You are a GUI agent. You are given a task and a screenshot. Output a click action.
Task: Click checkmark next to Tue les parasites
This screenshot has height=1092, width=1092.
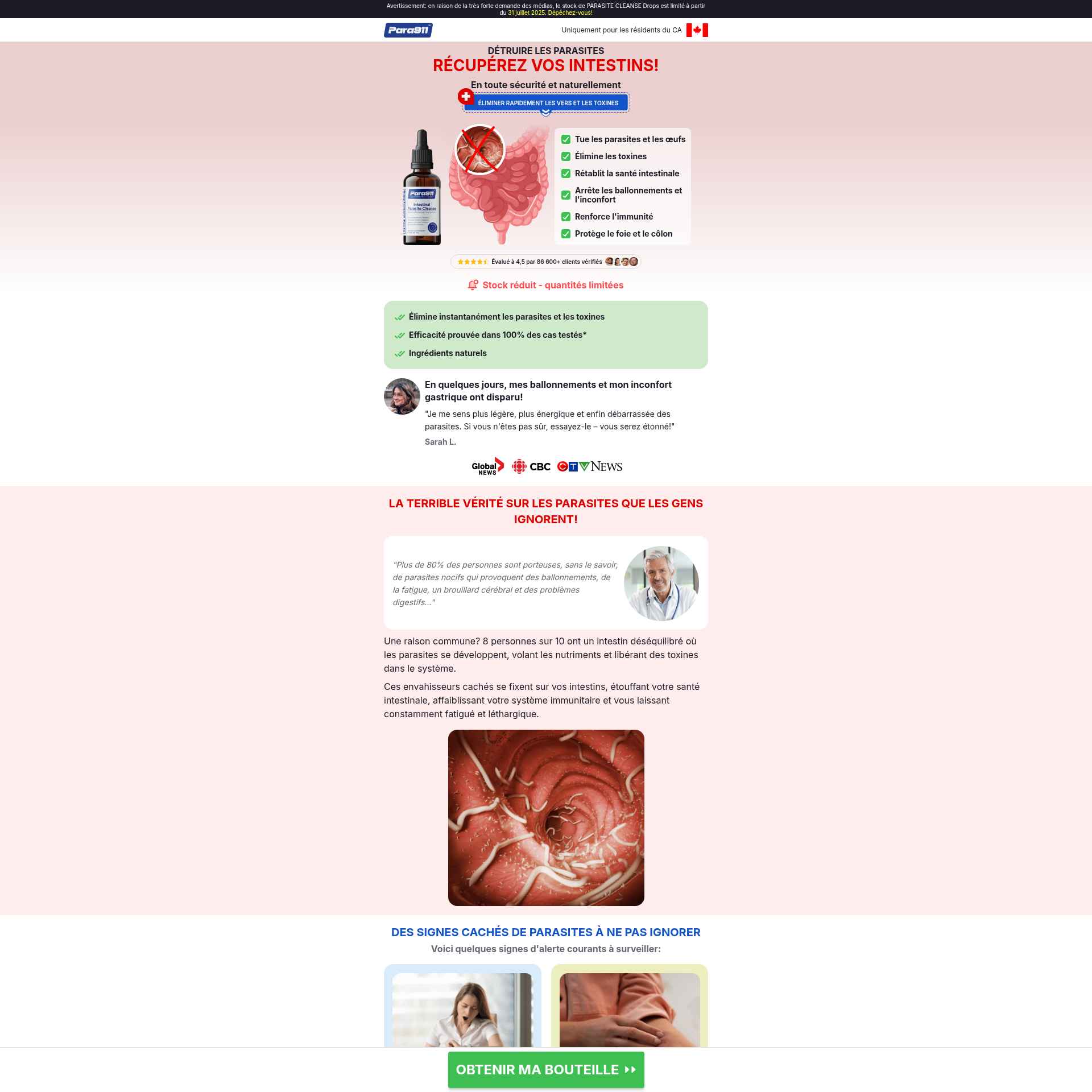click(566, 139)
